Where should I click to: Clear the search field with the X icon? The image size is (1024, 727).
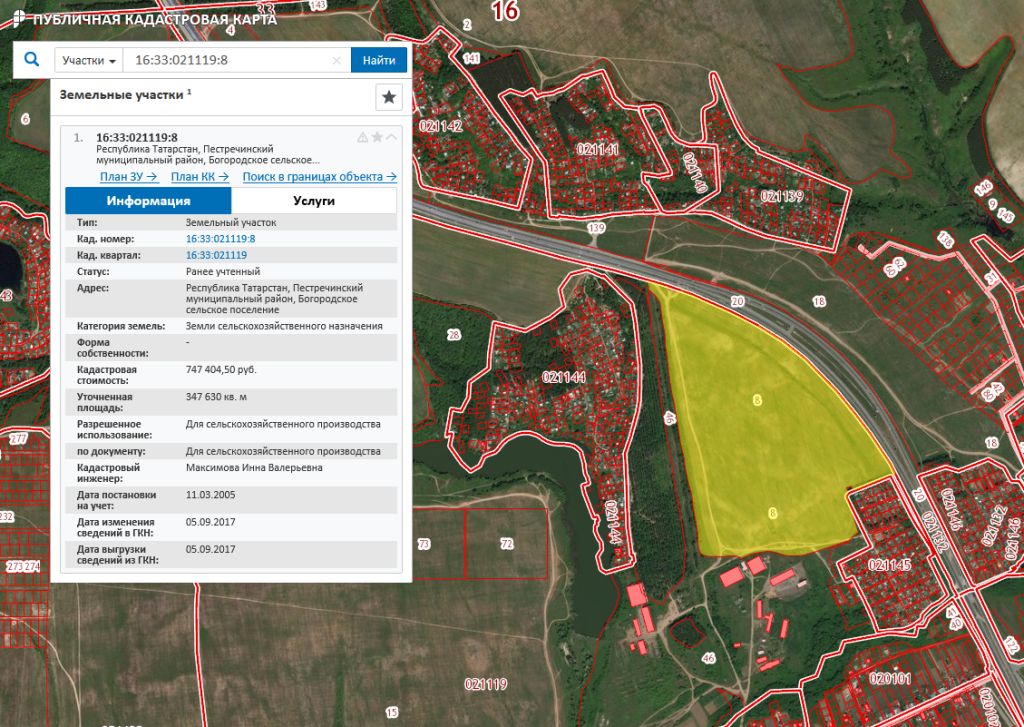(x=337, y=61)
